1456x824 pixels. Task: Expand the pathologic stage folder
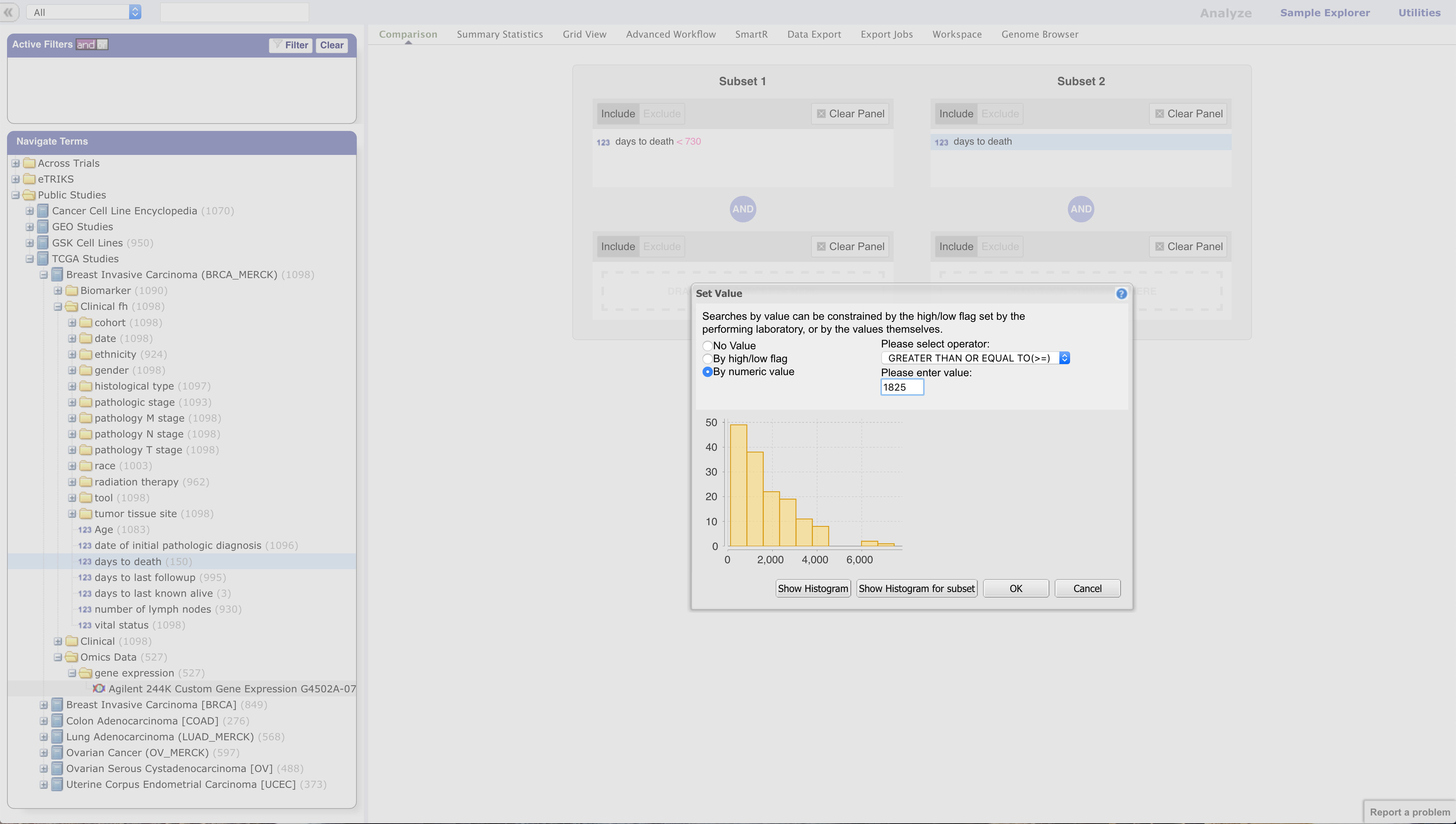pos(72,402)
